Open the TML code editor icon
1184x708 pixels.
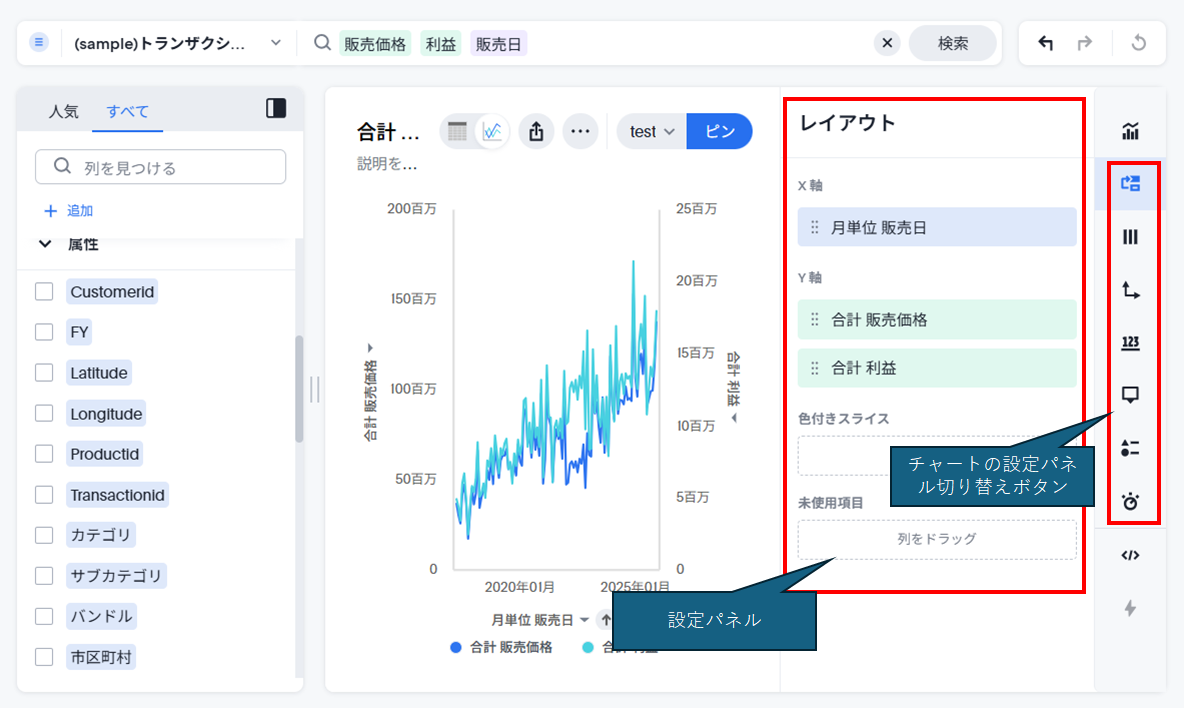click(1130, 555)
